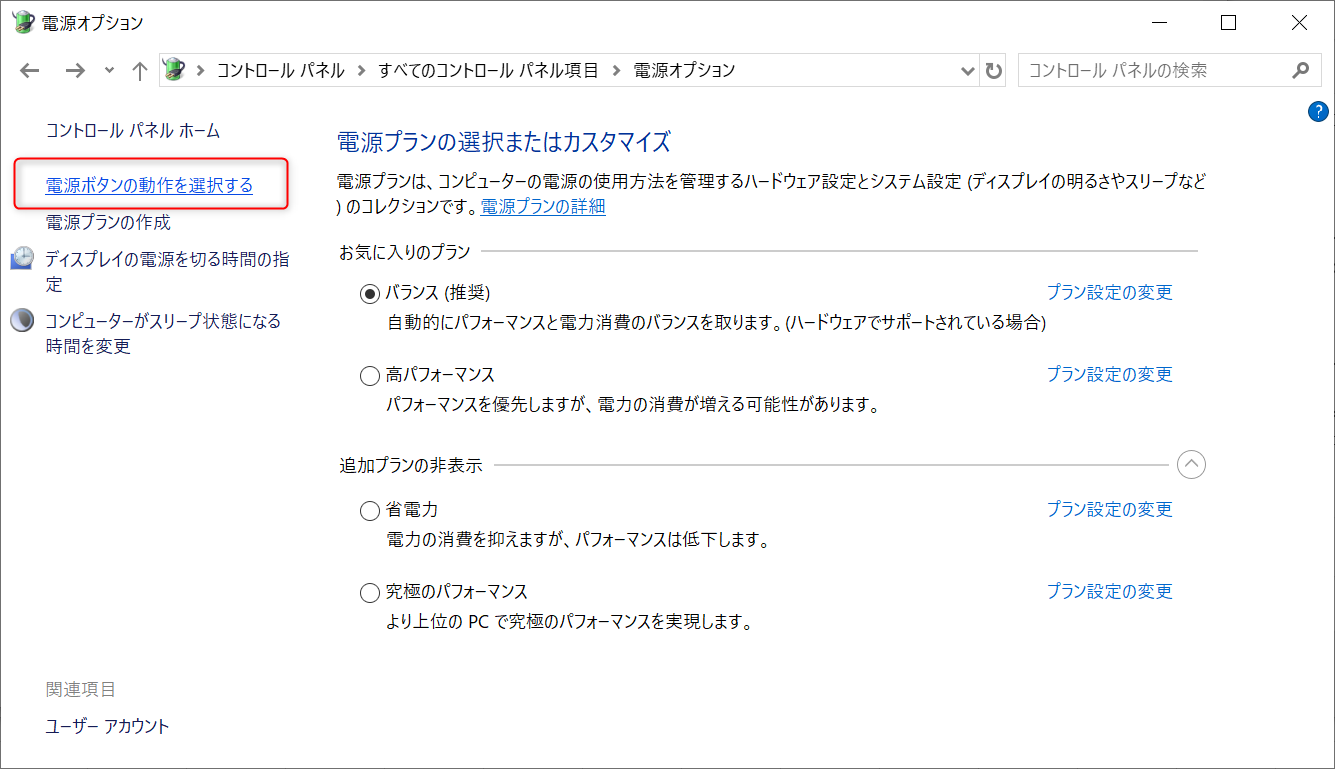Change plan settings for 高パフォーマンス
Screen dimensions: 1335x769
click(1109, 374)
